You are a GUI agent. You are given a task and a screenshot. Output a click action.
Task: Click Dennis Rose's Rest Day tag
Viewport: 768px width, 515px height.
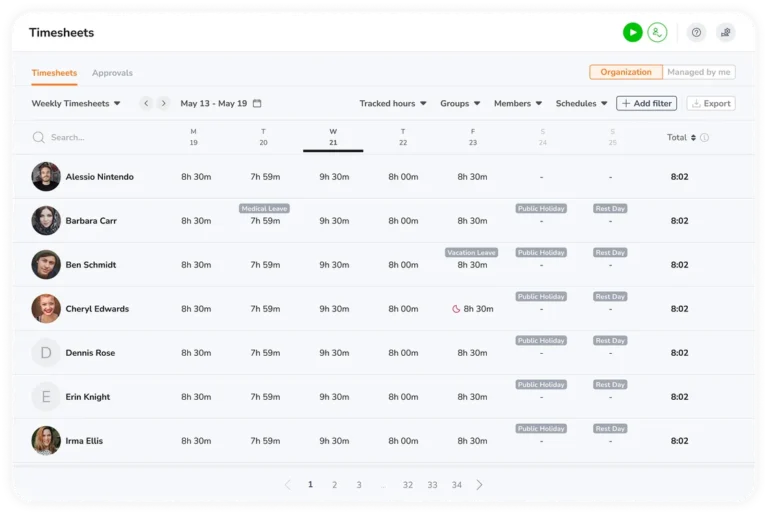[x=610, y=341]
